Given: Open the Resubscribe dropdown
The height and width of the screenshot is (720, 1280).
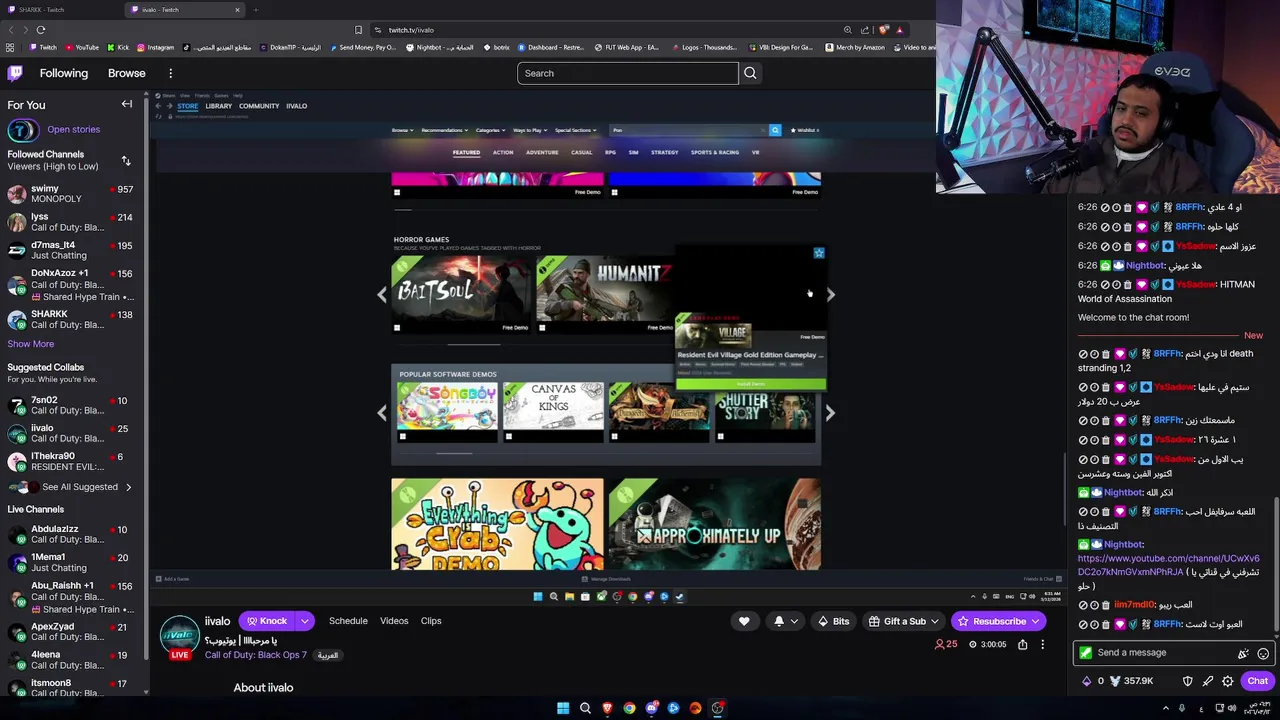Looking at the screenshot, I should coord(1035,621).
